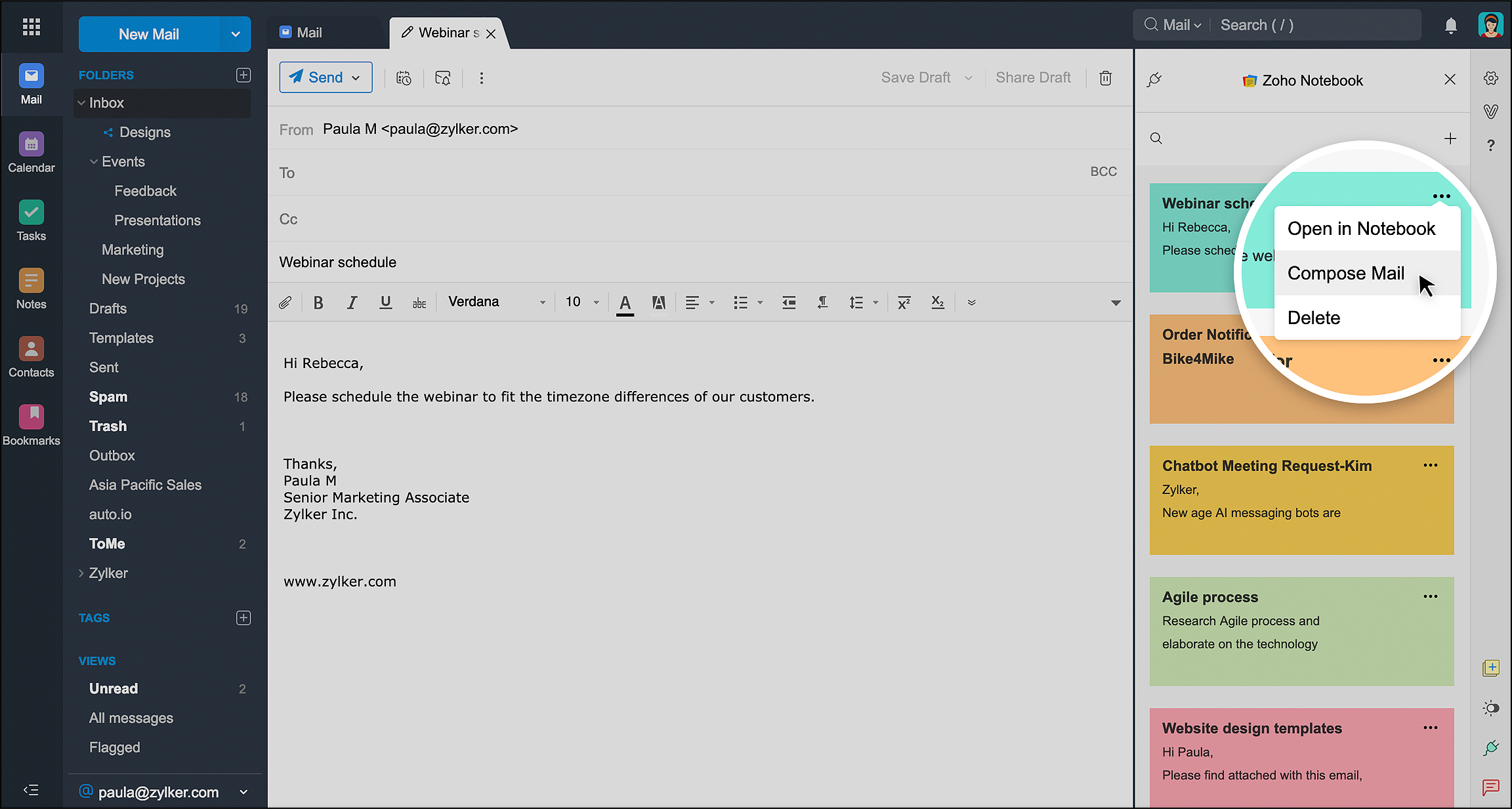1512x809 pixels.
Task: Click the Save Draft button
Action: click(916, 77)
